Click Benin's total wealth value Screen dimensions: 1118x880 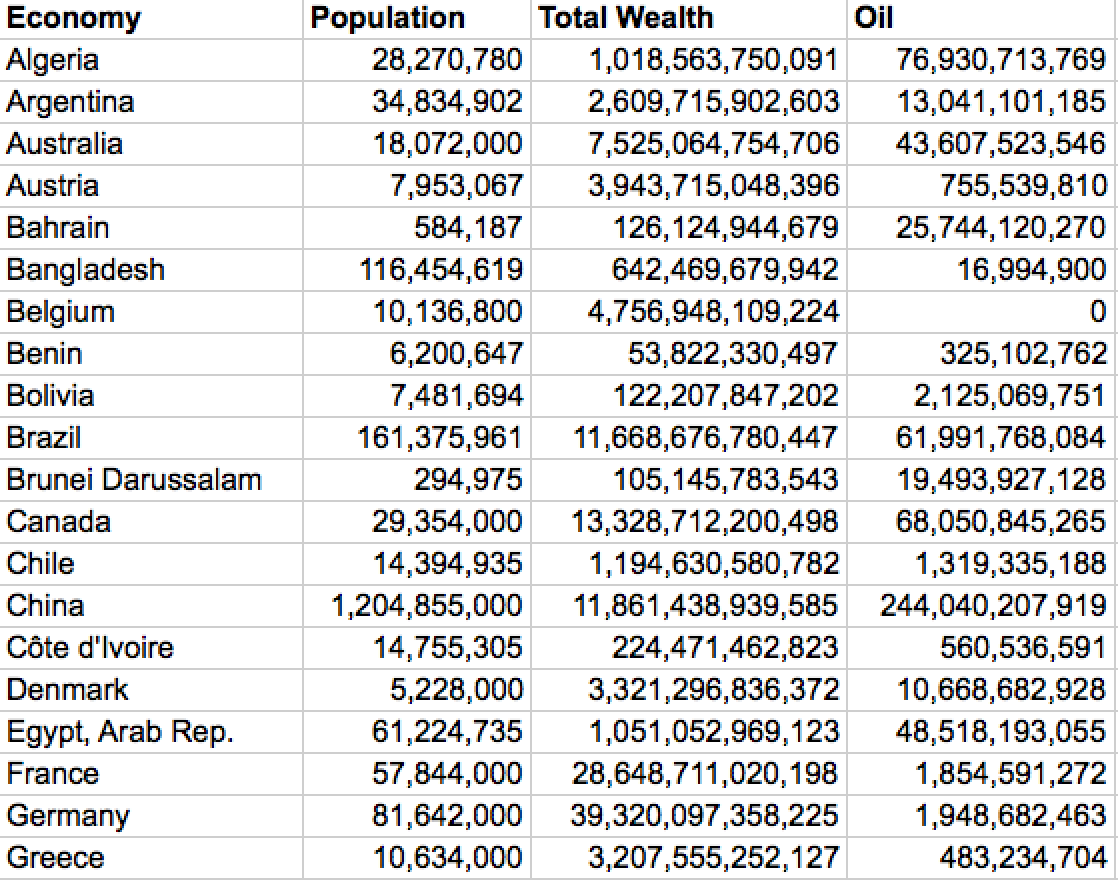[x=724, y=354]
